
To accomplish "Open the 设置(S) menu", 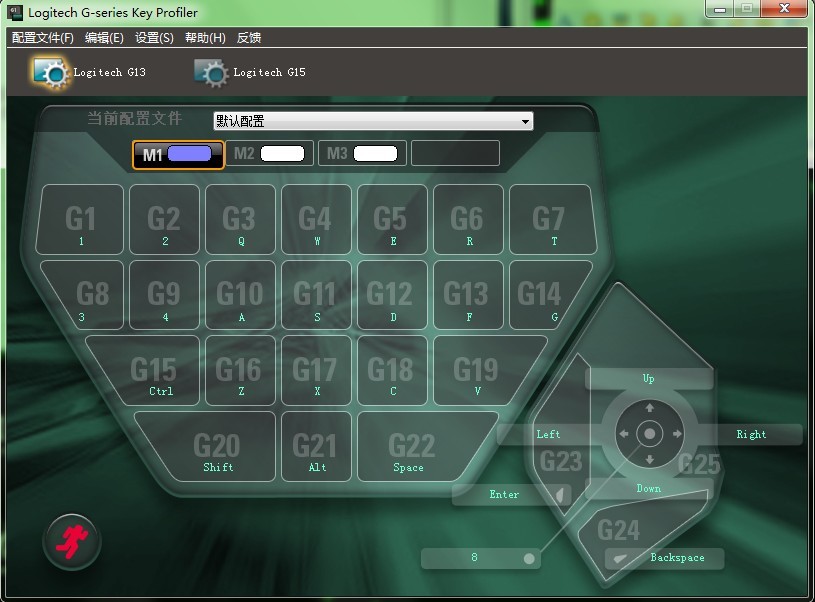I will click(x=154, y=38).
